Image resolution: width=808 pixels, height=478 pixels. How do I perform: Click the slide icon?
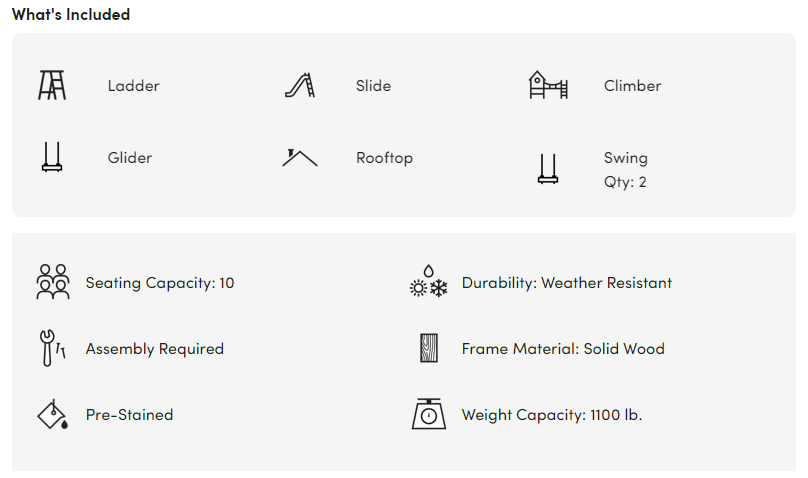click(300, 86)
